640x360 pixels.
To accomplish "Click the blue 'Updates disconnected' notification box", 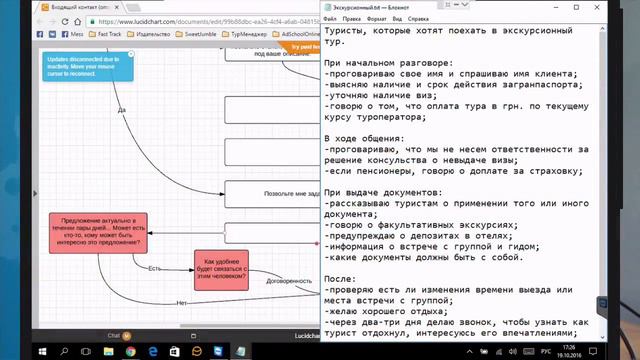I will point(88,67).
